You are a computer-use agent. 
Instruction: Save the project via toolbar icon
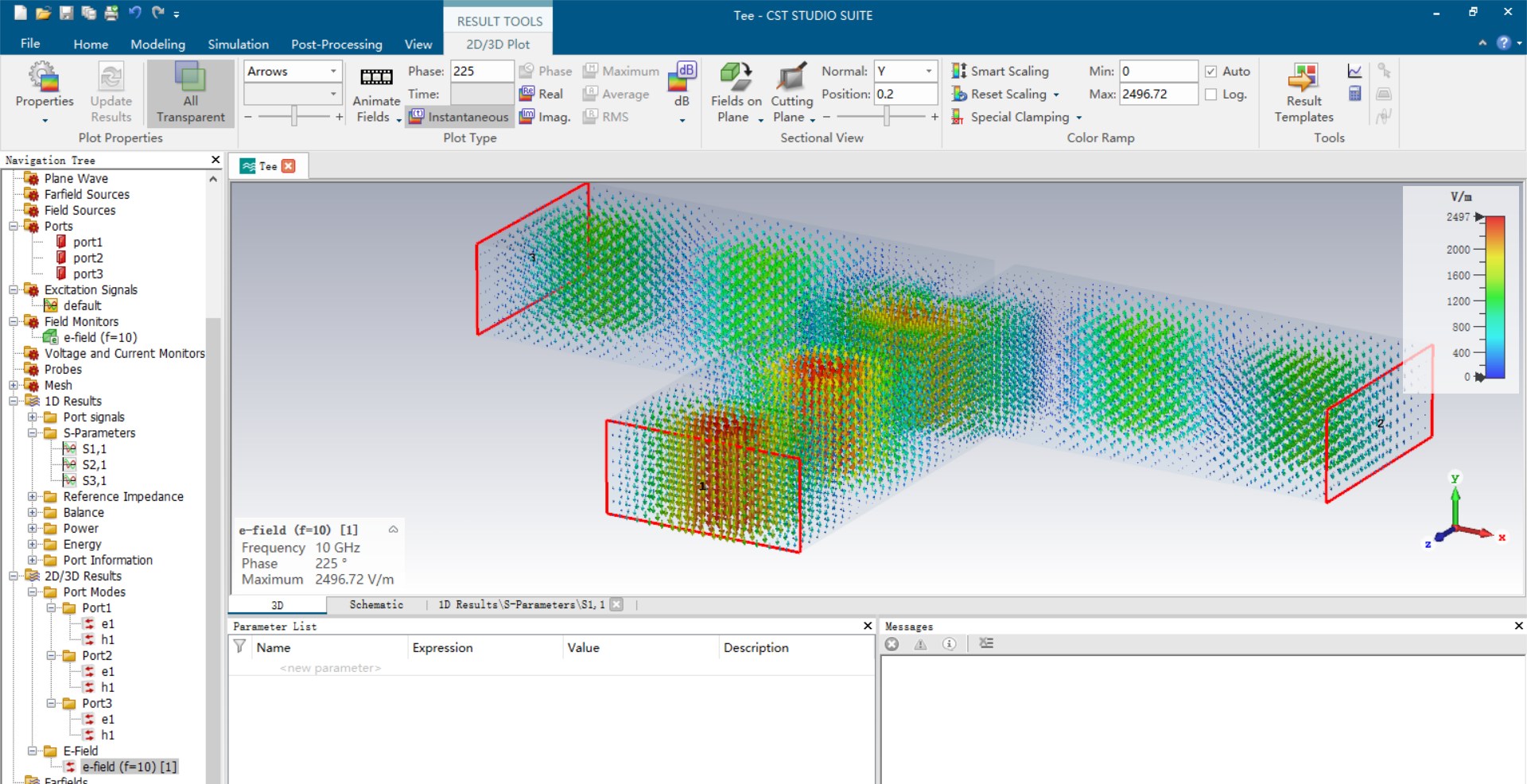point(66,13)
